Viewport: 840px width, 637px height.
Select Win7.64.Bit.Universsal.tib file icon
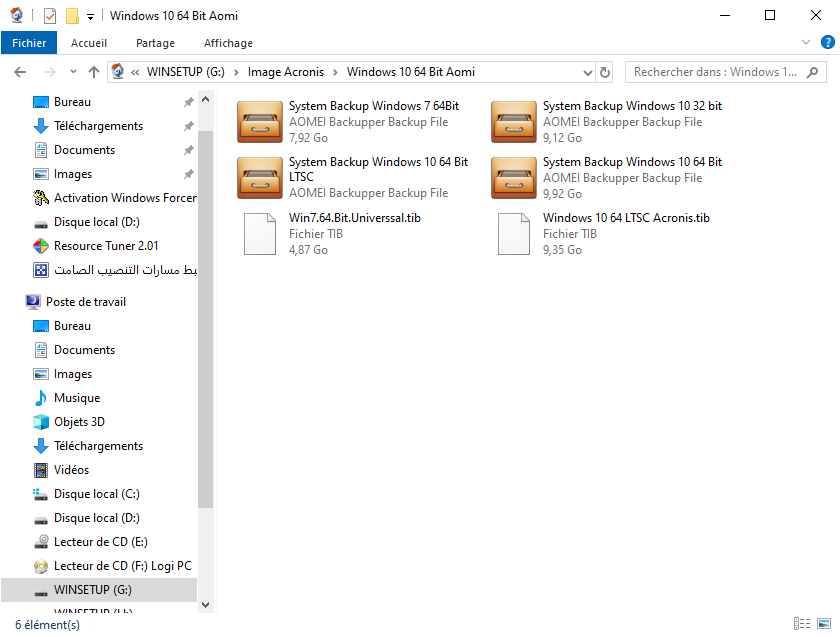(x=260, y=234)
